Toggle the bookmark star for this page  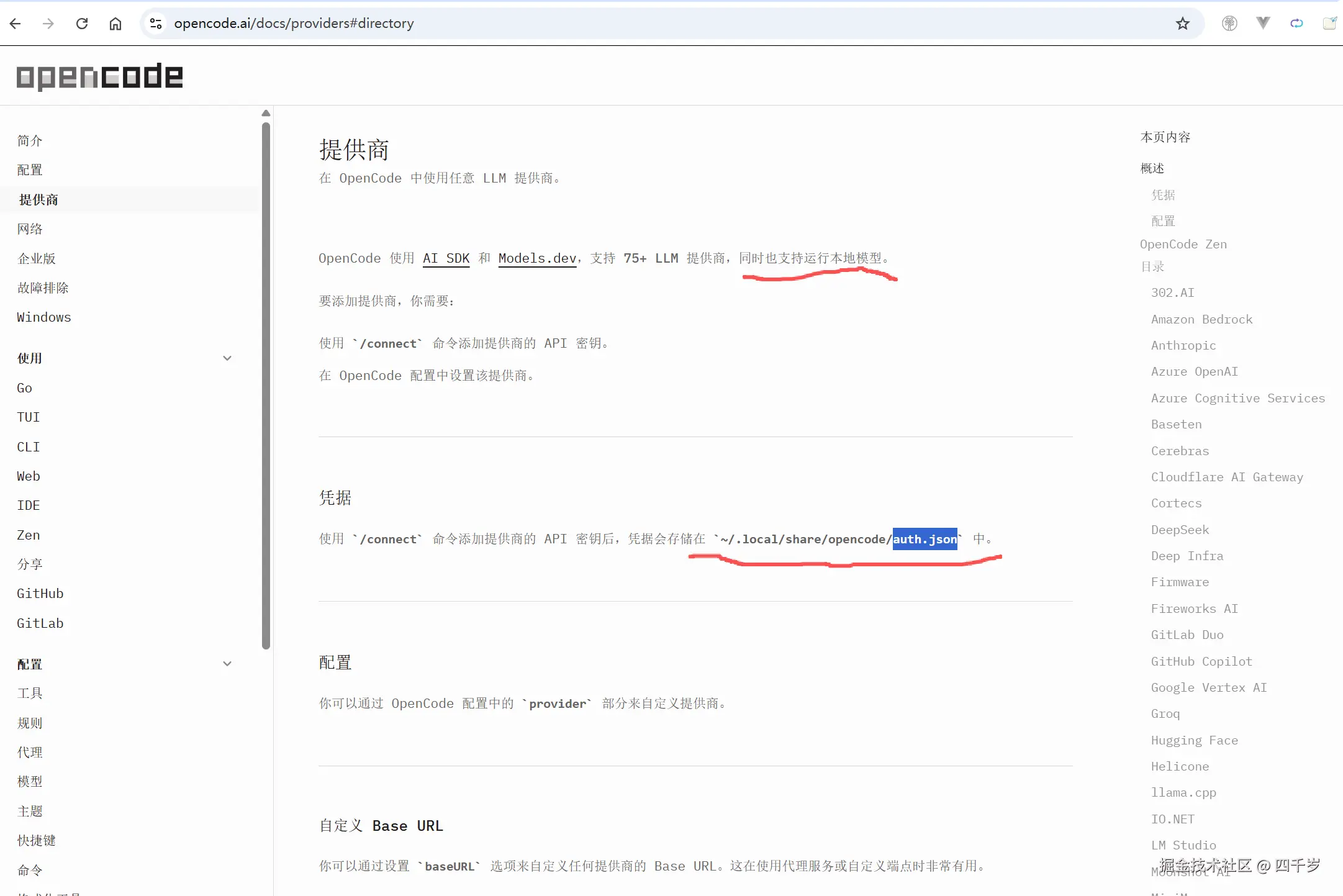point(1182,23)
